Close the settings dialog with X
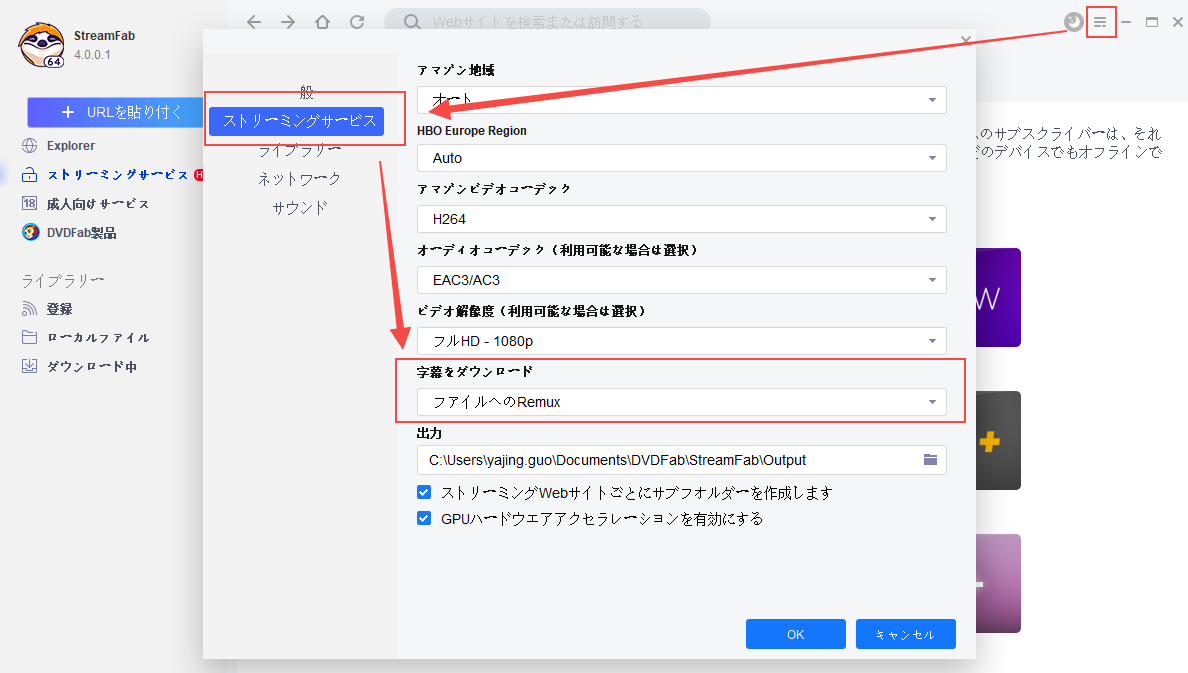 point(965,40)
